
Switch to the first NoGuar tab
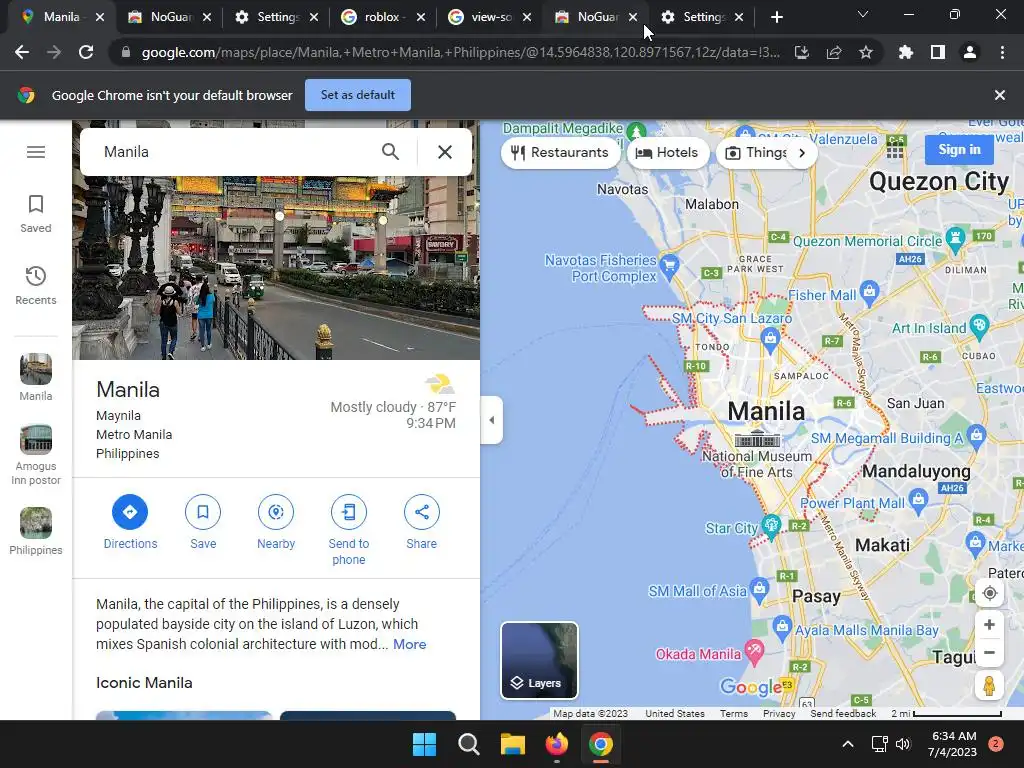[x=170, y=17]
